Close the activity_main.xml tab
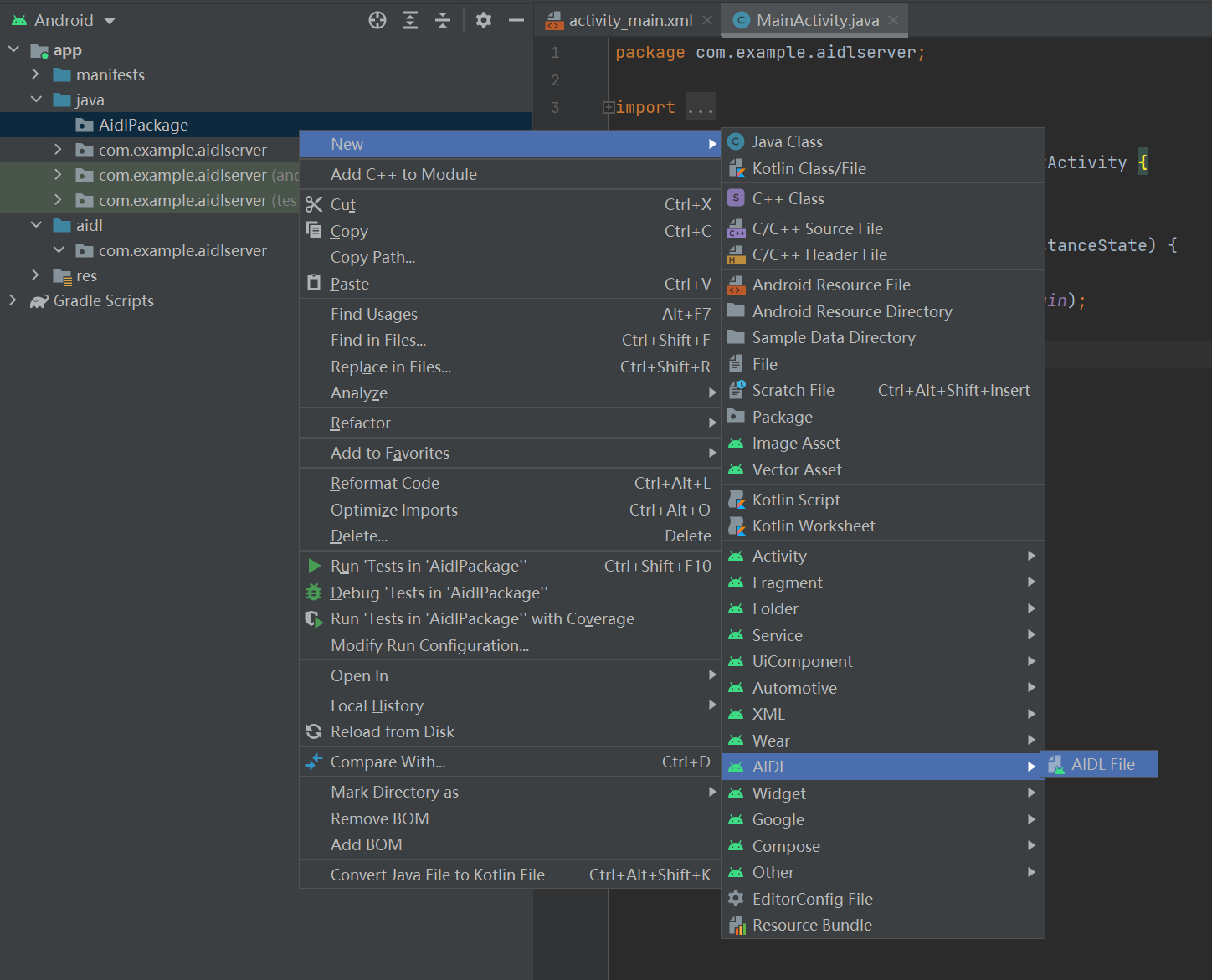 (x=708, y=20)
